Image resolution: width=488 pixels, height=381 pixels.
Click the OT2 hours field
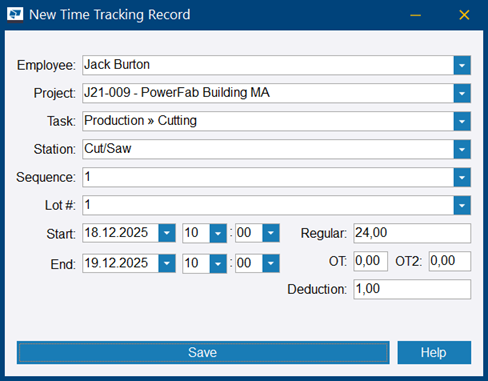(x=450, y=261)
